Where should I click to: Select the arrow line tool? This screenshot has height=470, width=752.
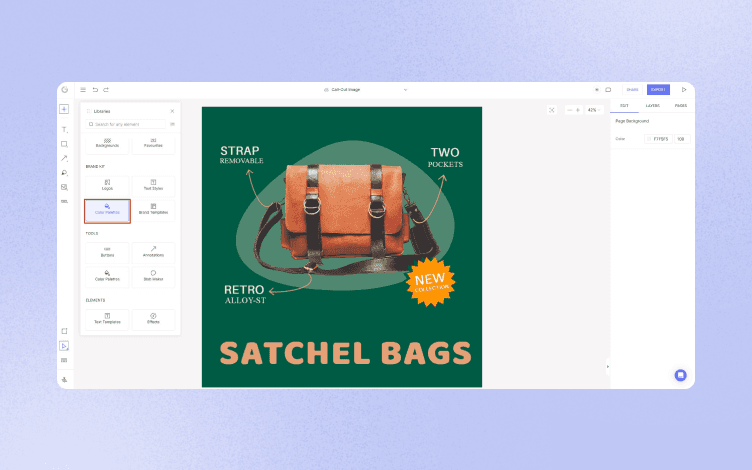click(64, 158)
